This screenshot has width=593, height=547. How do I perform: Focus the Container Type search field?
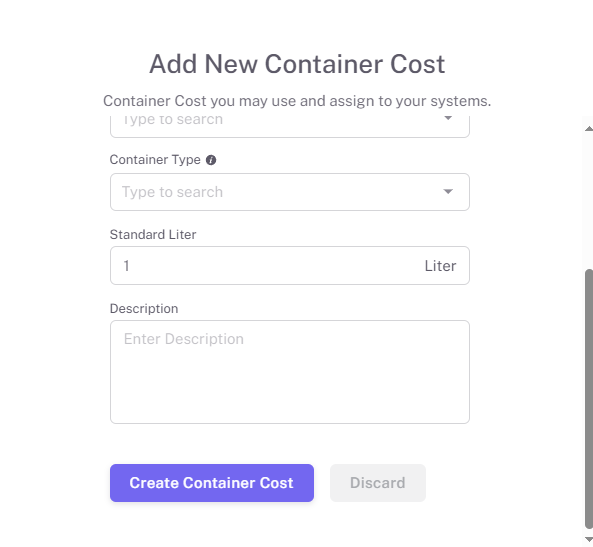pyautogui.click(x=290, y=192)
